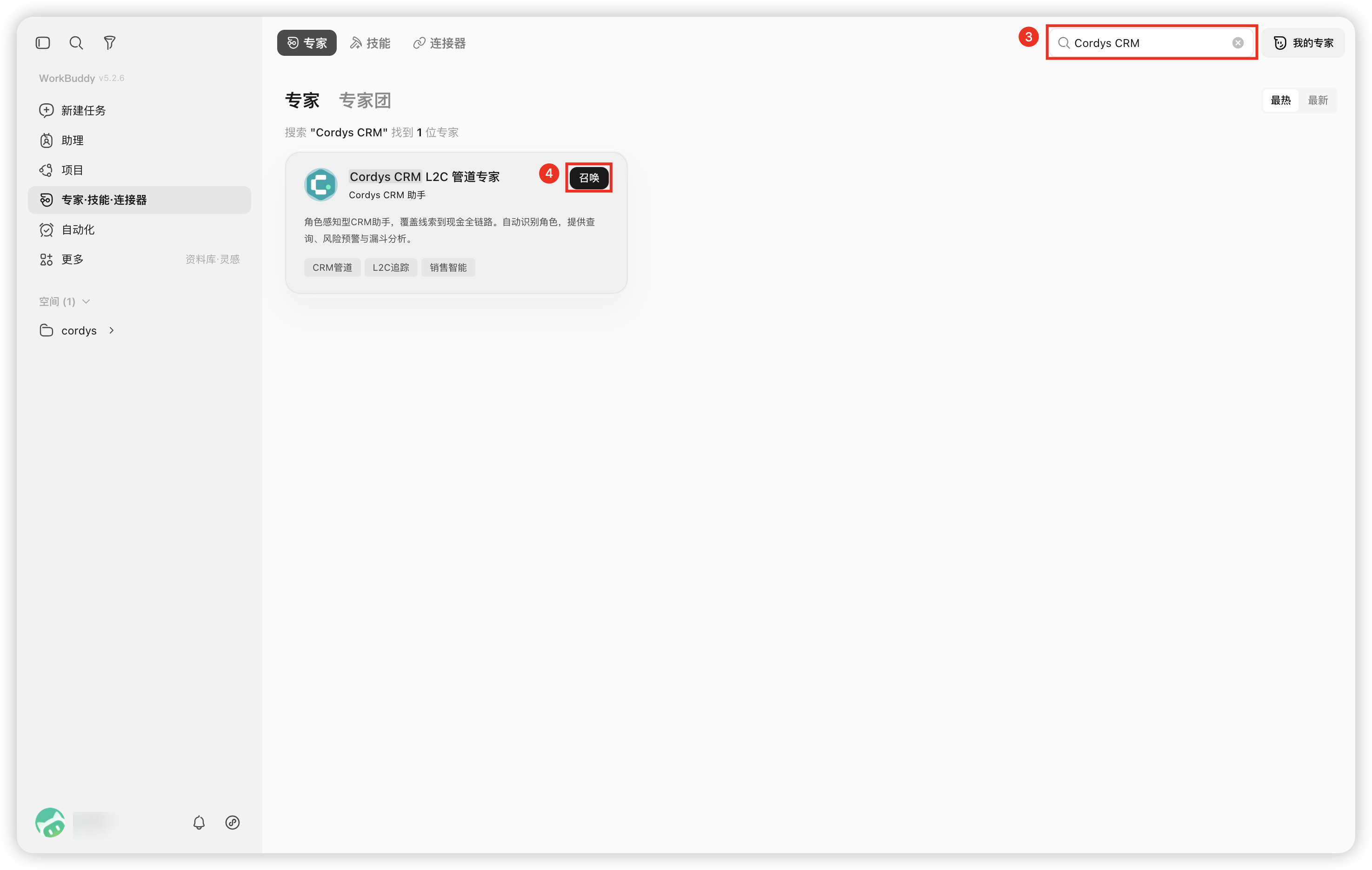Open 项目 in the sidebar
This screenshot has width=1372, height=870.
tap(139, 170)
